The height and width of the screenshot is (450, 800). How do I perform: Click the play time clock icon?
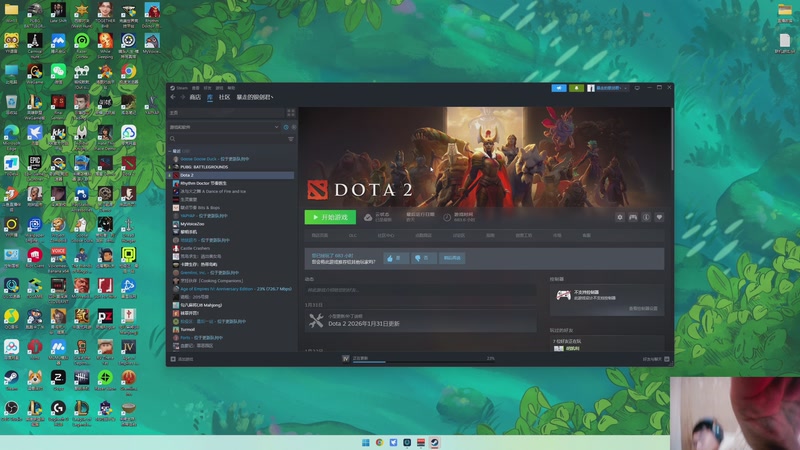[447, 217]
